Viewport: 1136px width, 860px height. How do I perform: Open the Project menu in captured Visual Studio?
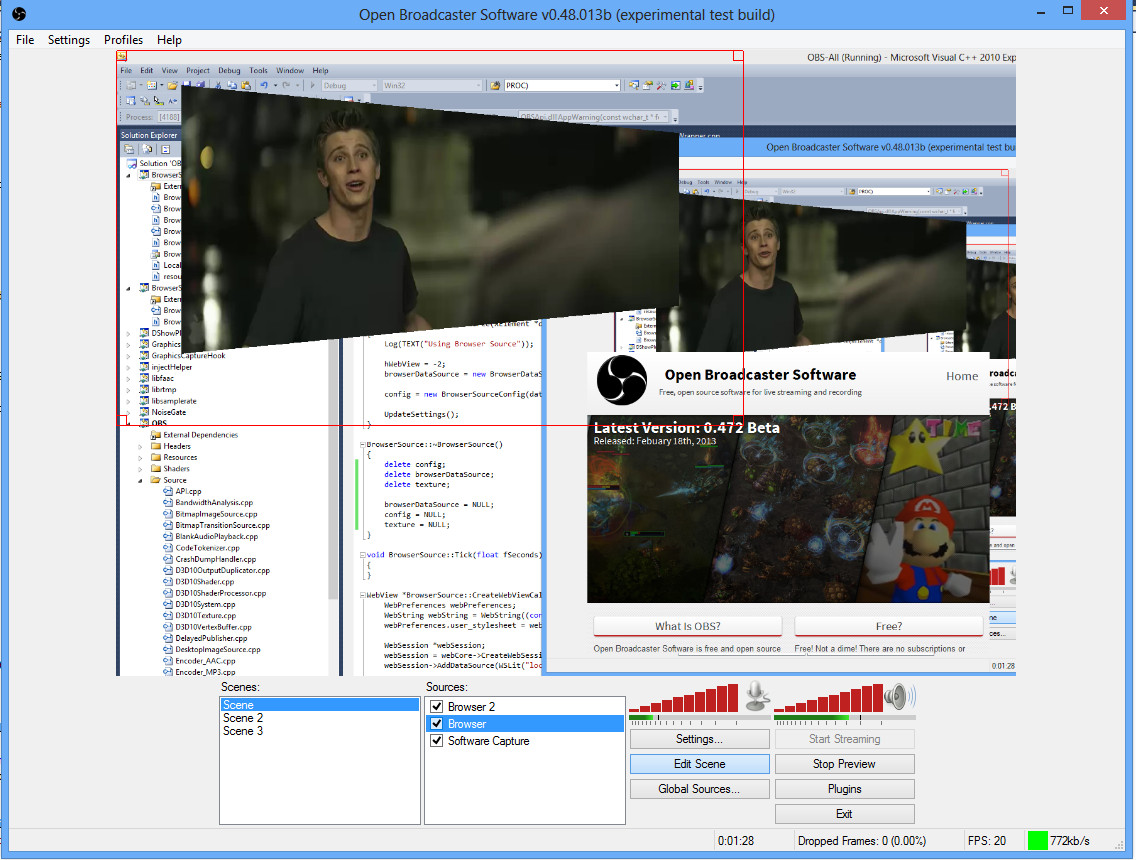click(198, 70)
